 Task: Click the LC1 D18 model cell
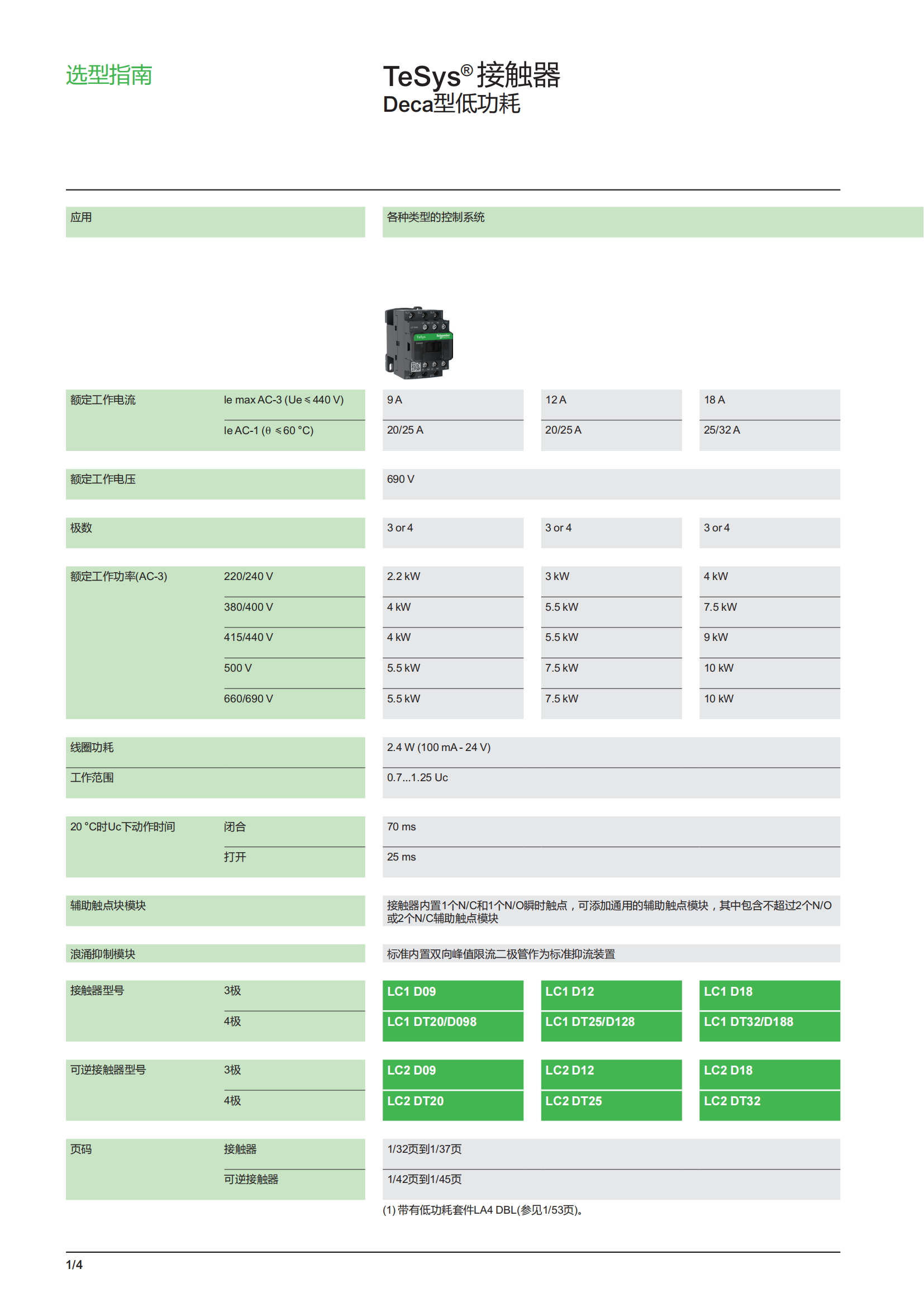769,995
